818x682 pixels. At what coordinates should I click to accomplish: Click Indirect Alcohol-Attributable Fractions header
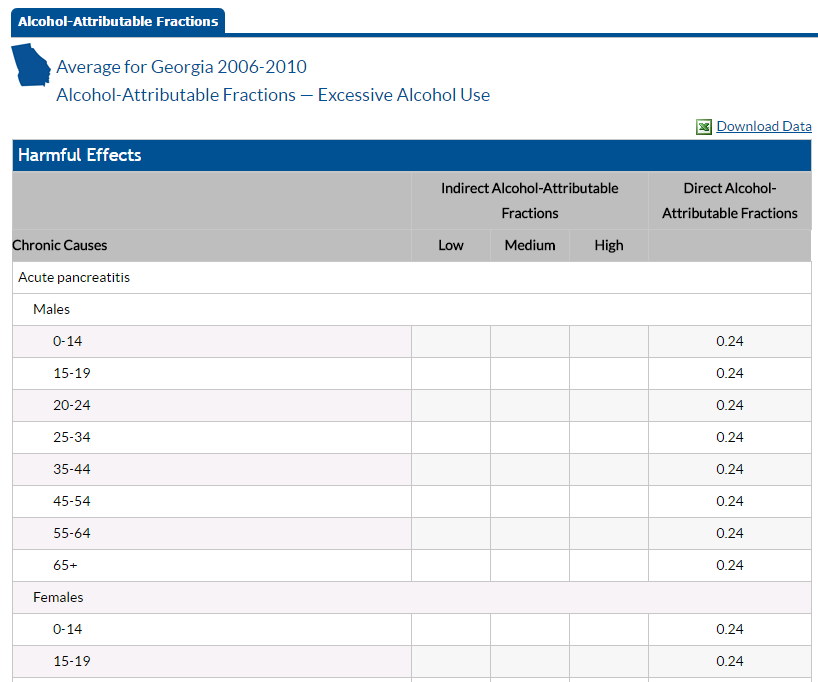(x=530, y=201)
